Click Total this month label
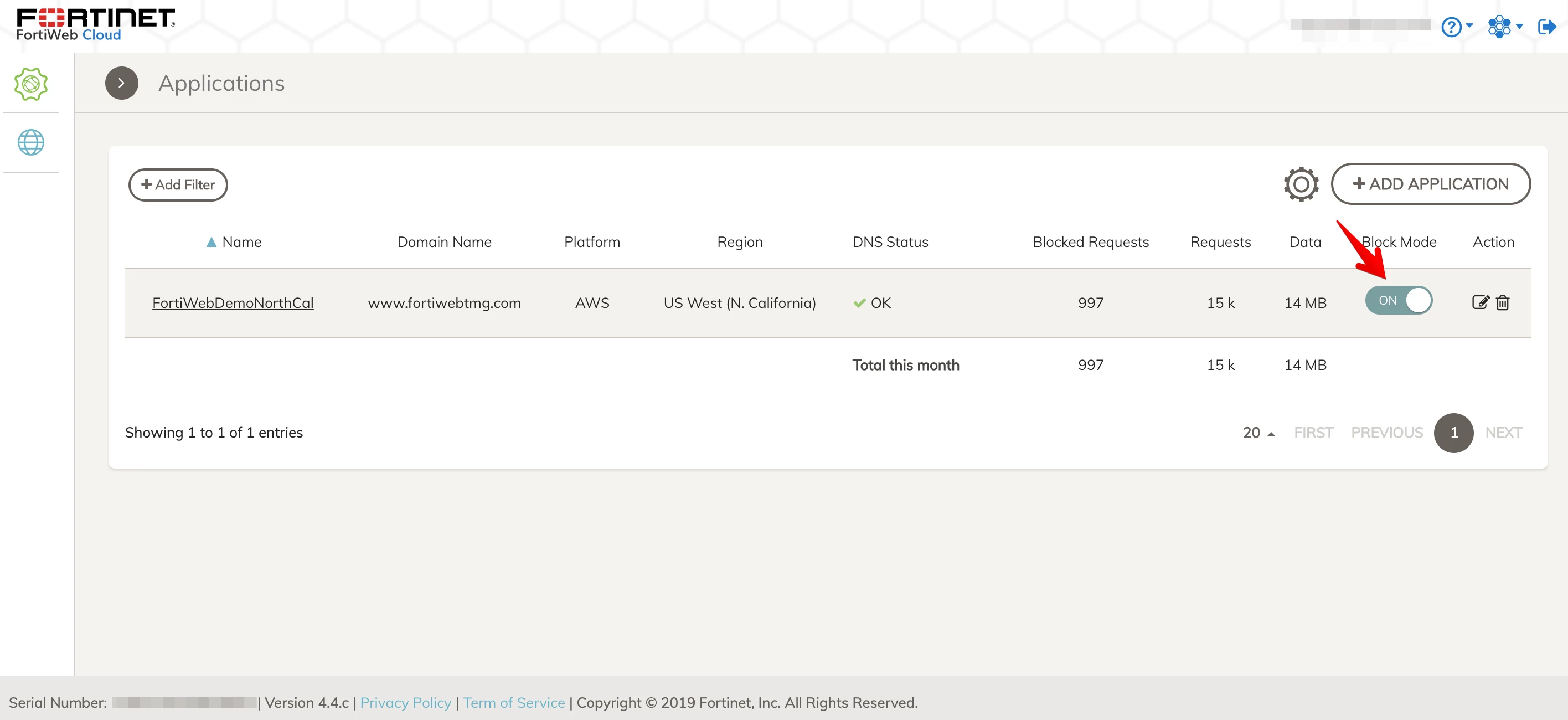 coord(905,365)
